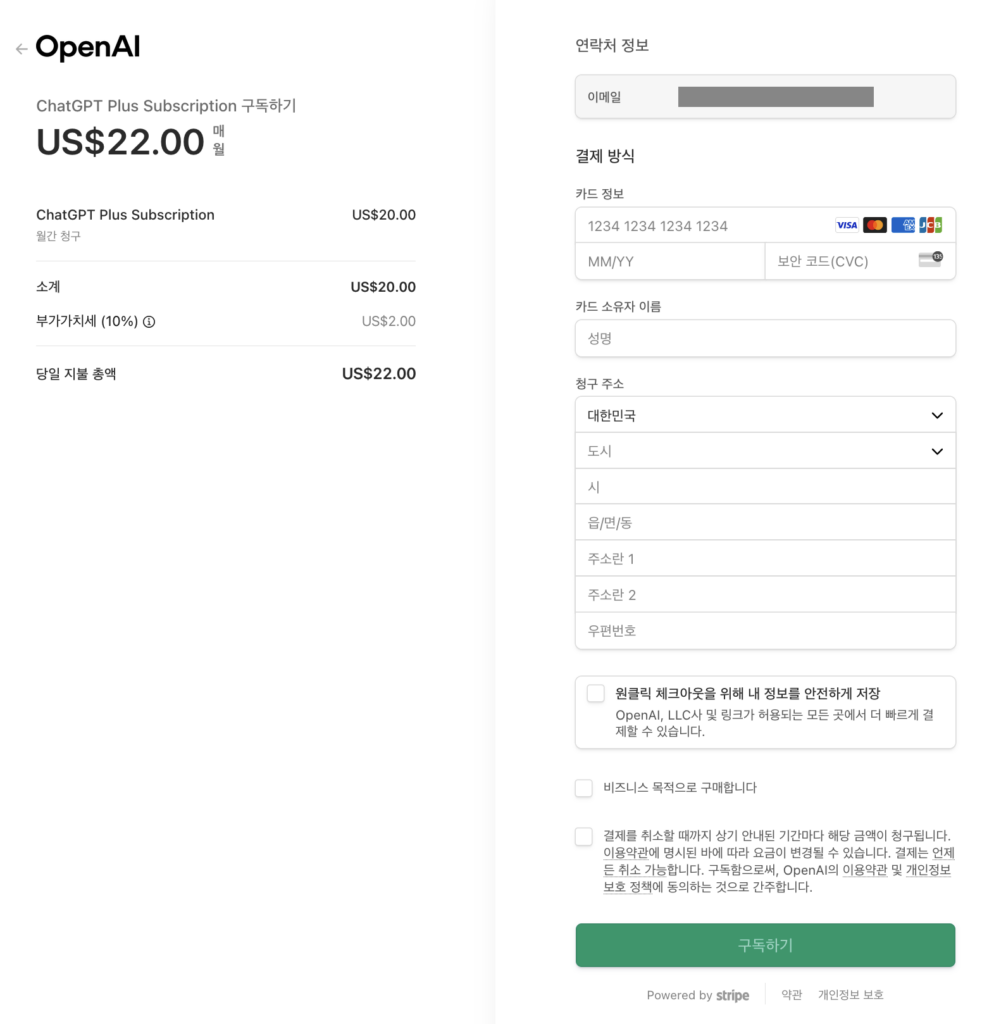This screenshot has height=1024, width=982.
Task: Open the country dropdown showing 대한민국
Action: [x=765, y=415]
